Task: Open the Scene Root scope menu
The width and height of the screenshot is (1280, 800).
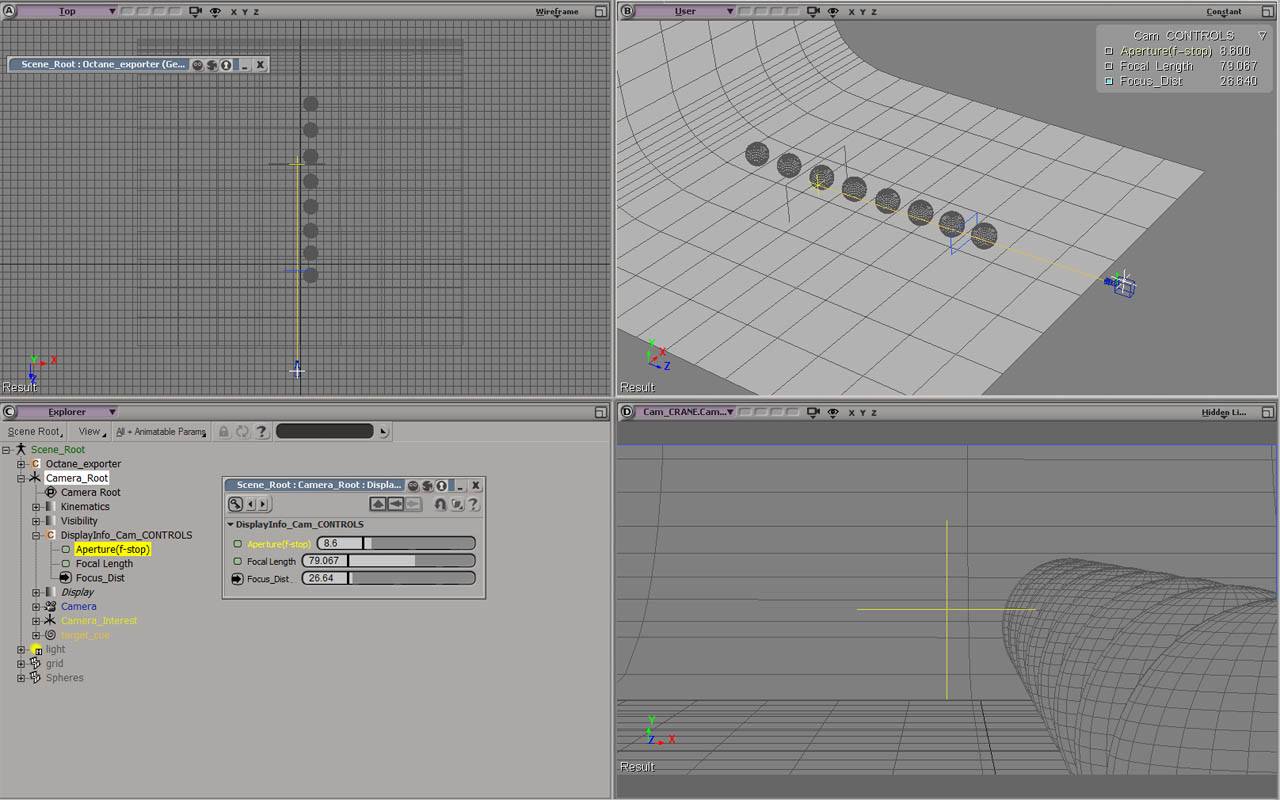Action: tap(36, 432)
